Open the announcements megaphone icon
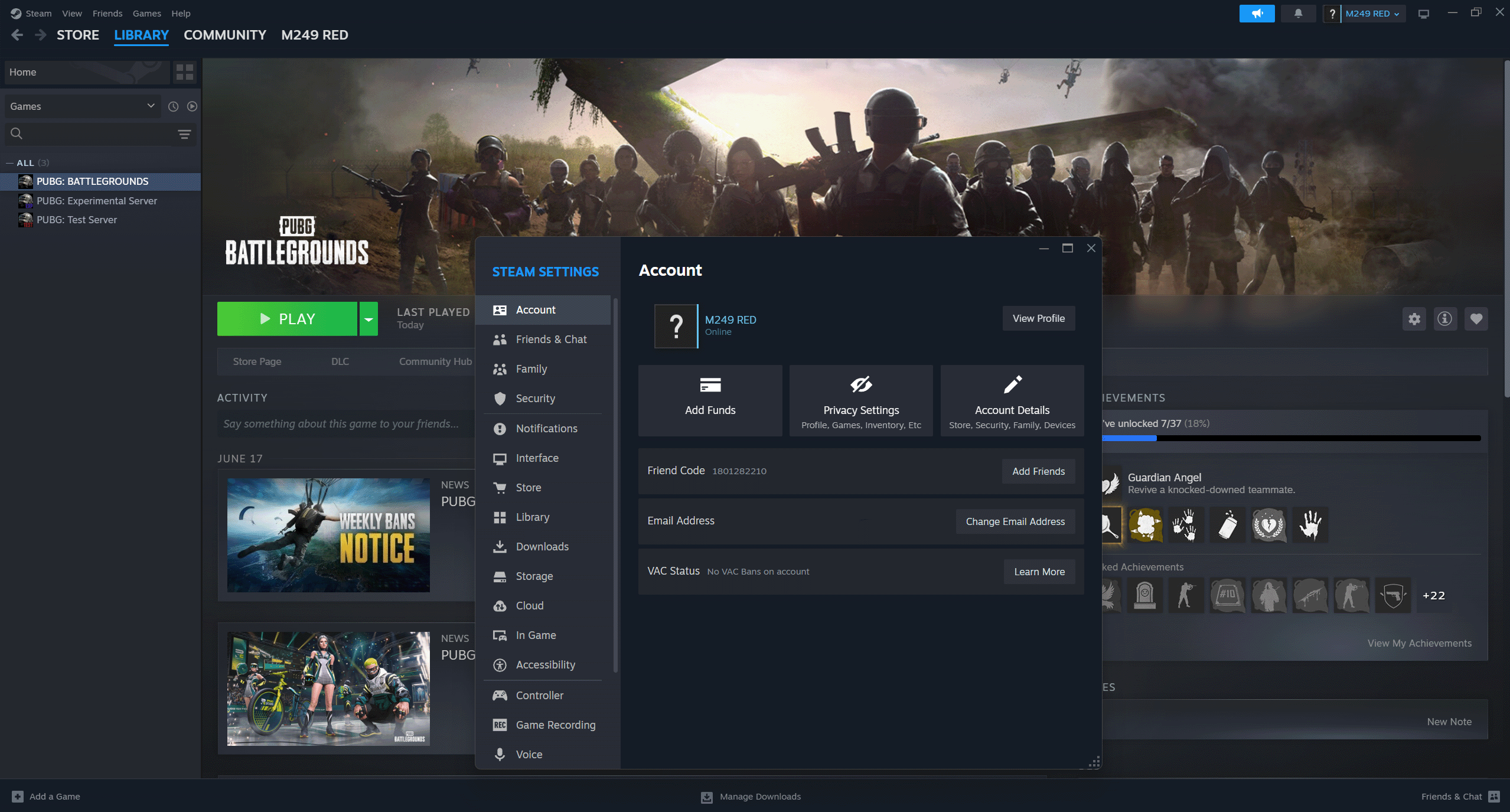Image resolution: width=1510 pixels, height=812 pixels. click(1257, 13)
